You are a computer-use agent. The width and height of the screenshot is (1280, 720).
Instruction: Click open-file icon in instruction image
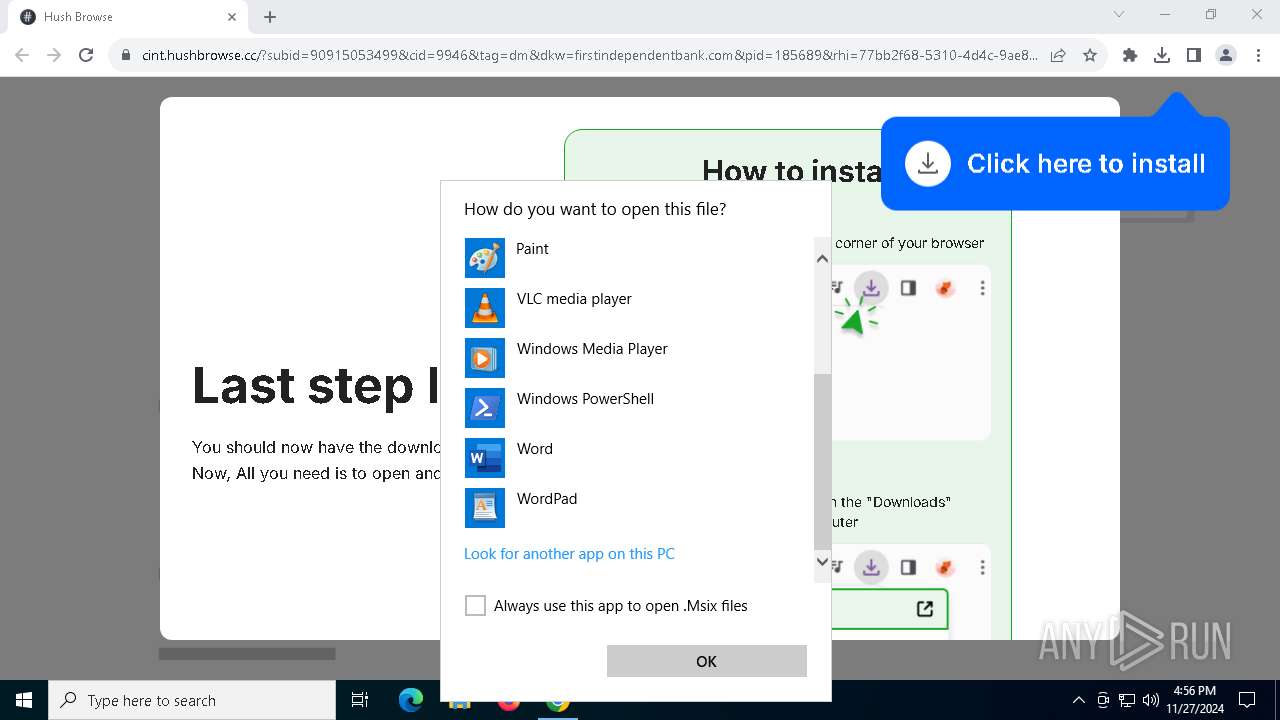pyautogui.click(x=925, y=608)
